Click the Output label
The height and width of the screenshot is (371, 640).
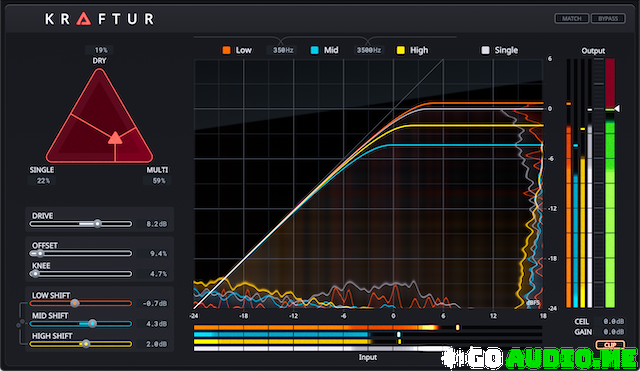593,51
